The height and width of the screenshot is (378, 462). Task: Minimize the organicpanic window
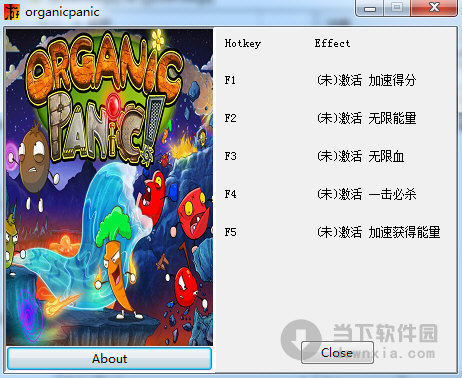(x=370, y=8)
